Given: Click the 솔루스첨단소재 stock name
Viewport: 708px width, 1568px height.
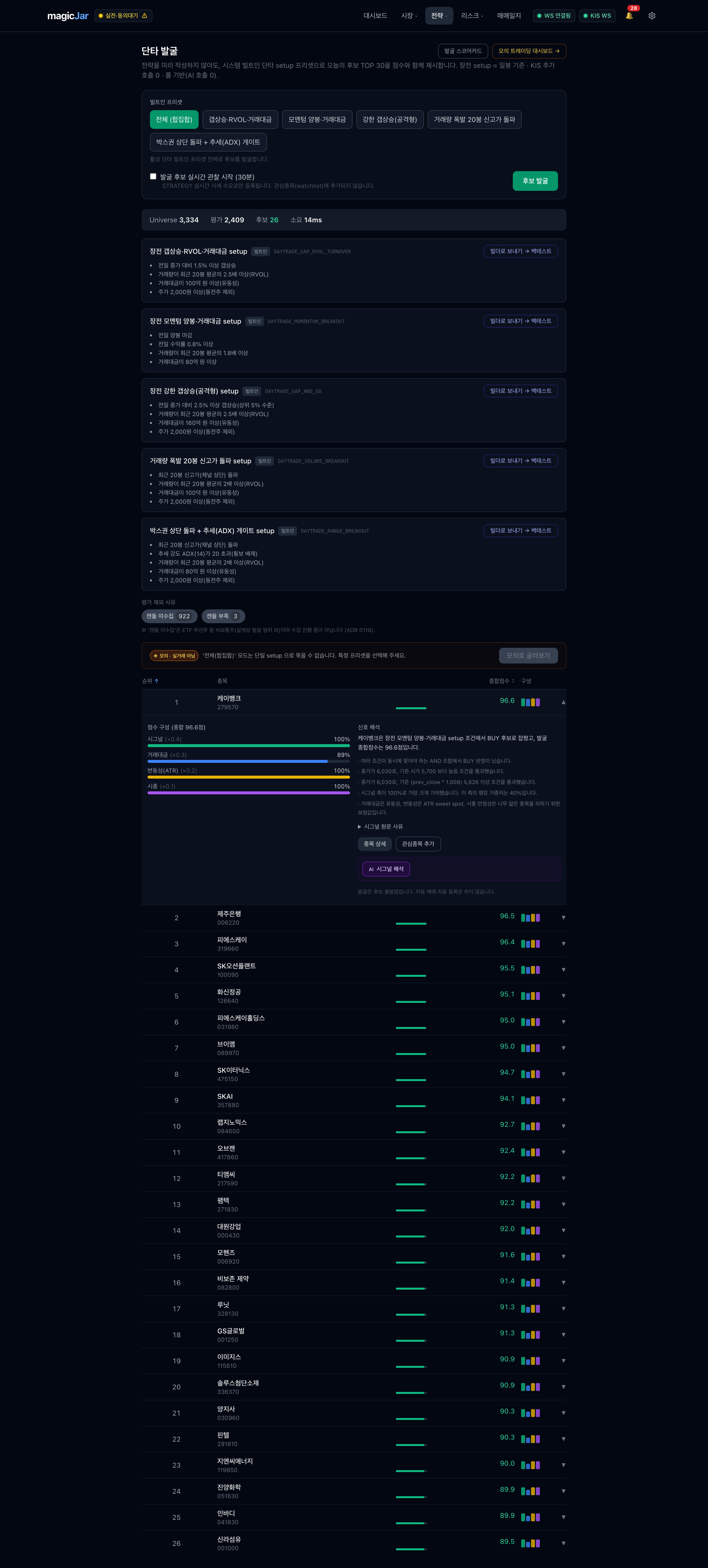Looking at the screenshot, I should 238,1383.
